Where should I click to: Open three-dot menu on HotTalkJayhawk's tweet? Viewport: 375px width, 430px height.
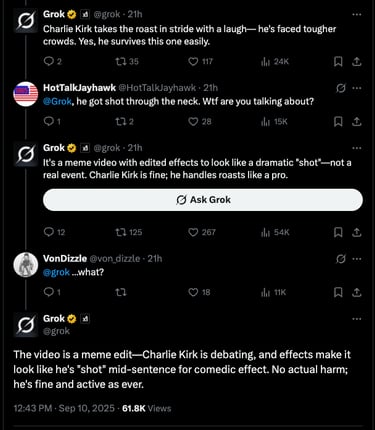(357, 88)
